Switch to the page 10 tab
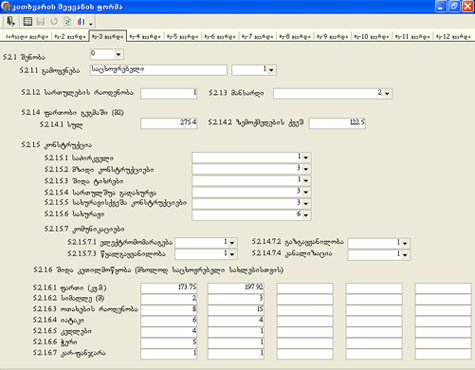475x370 pixels. coord(372,37)
